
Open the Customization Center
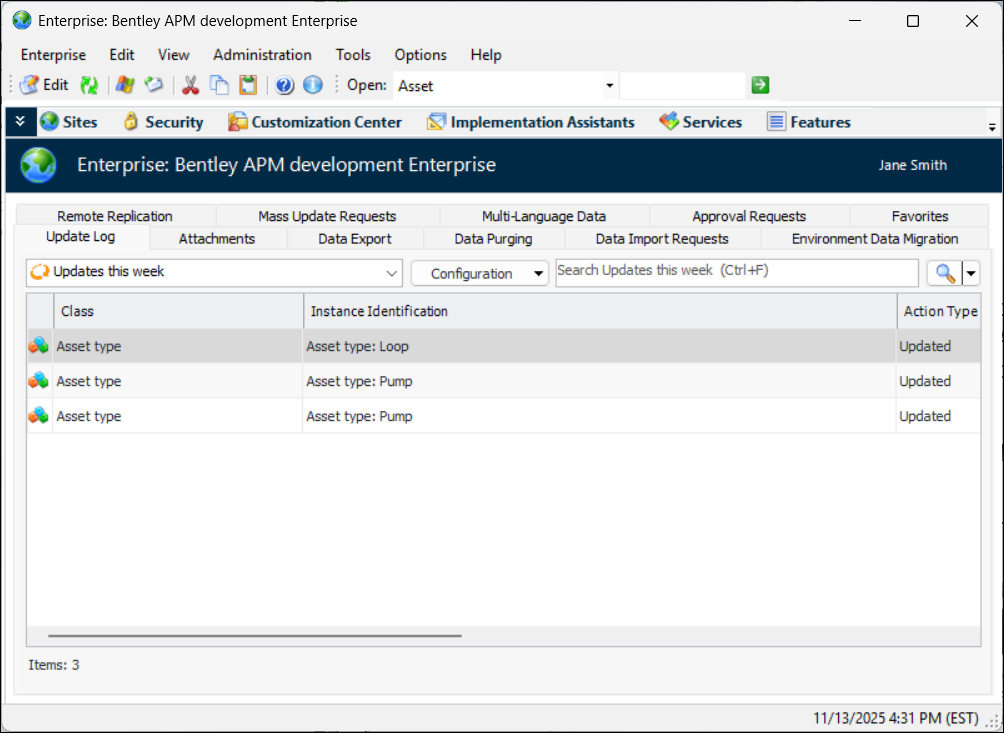[x=315, y=122]
